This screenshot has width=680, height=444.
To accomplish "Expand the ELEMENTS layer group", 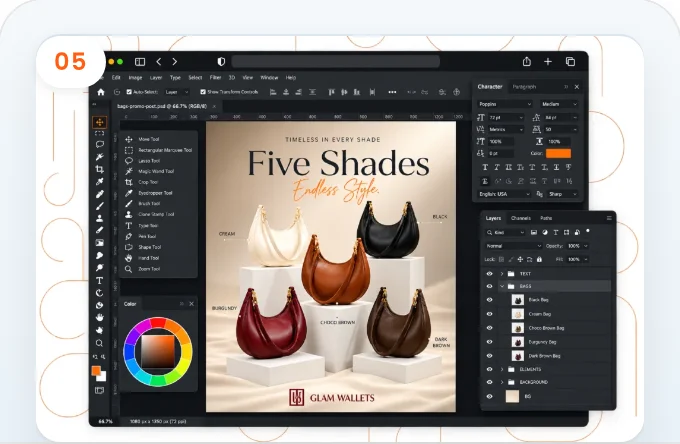I will click(502, 369).
